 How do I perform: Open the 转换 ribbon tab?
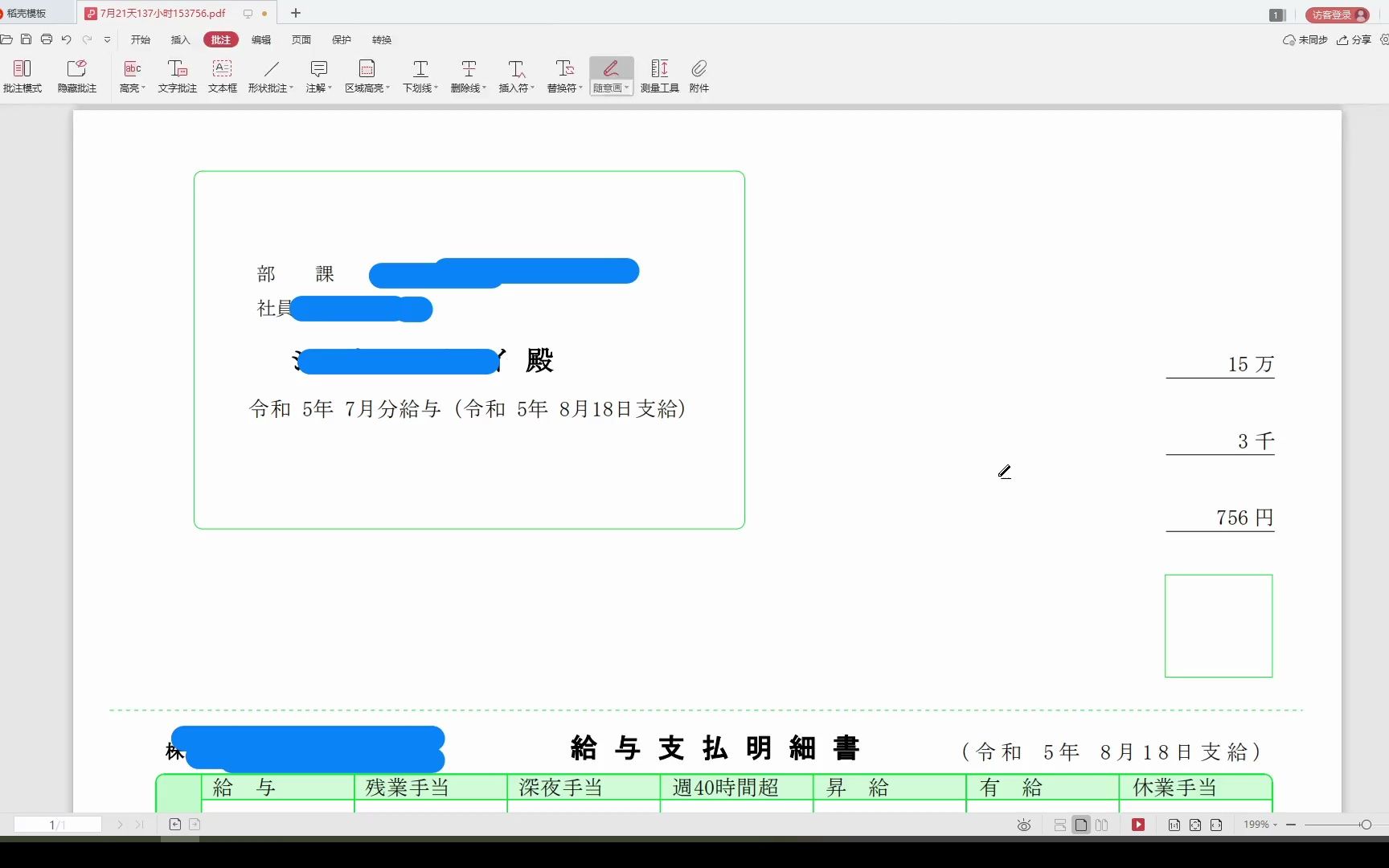coord(382,39)
